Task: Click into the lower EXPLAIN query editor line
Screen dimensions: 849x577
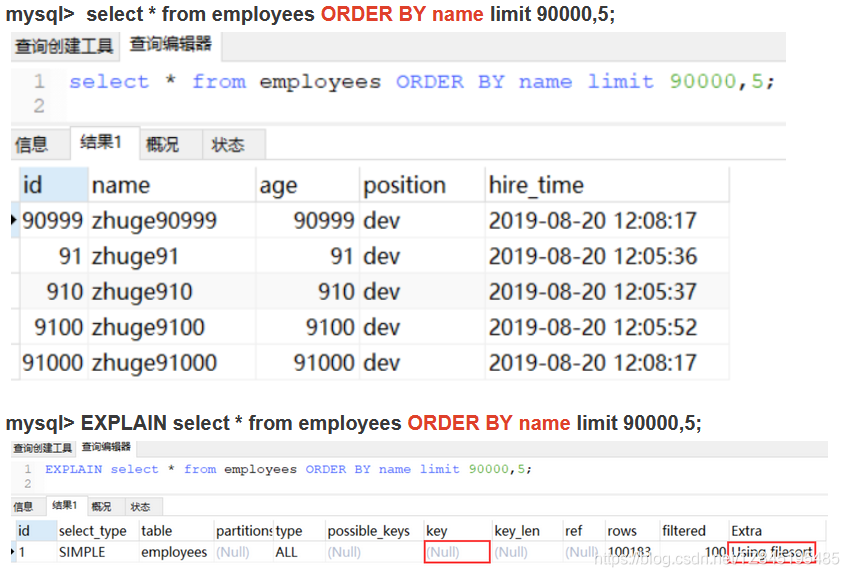Action: click(288, 469)
